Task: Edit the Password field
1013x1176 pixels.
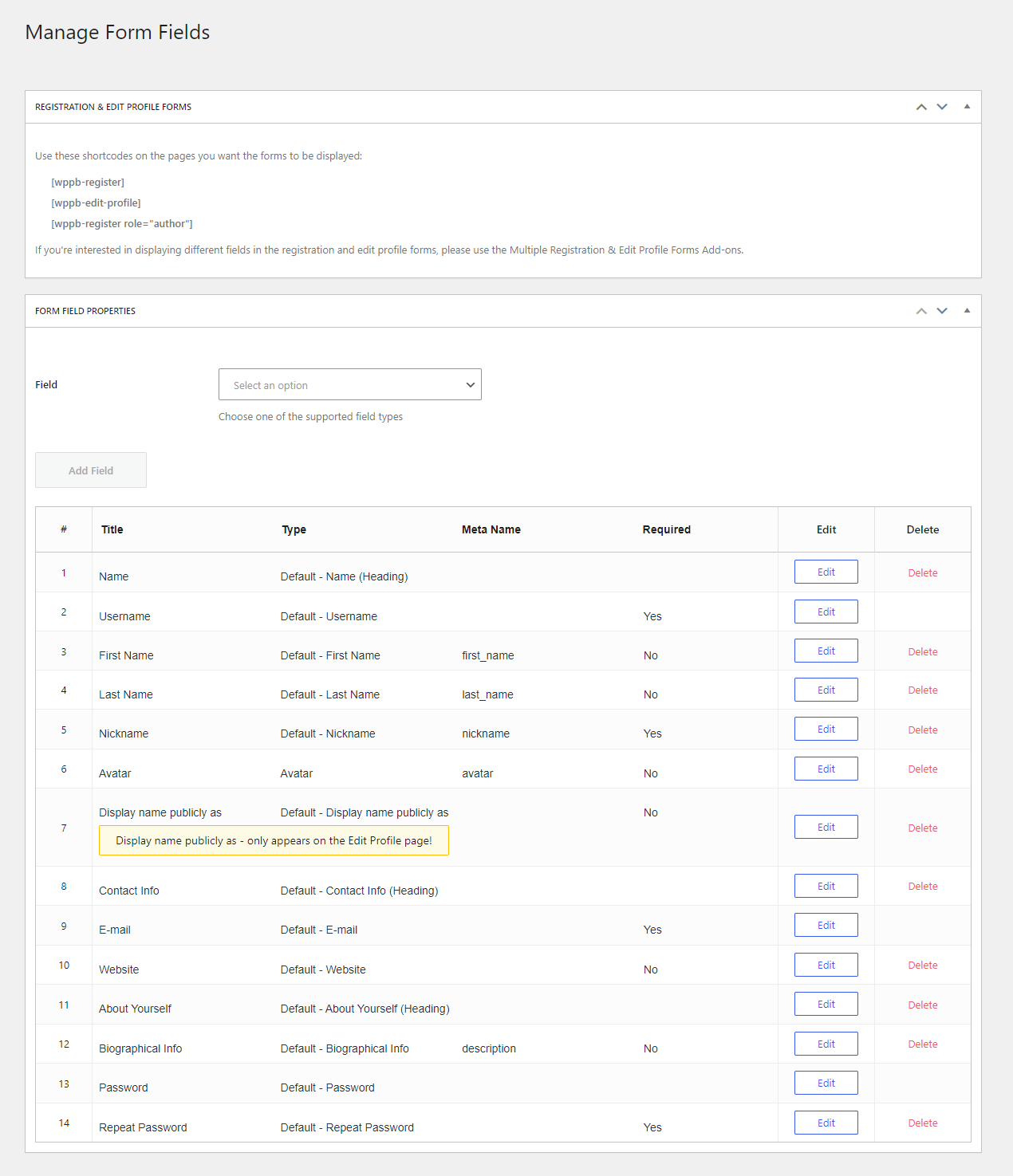Action: (826, 1084)
